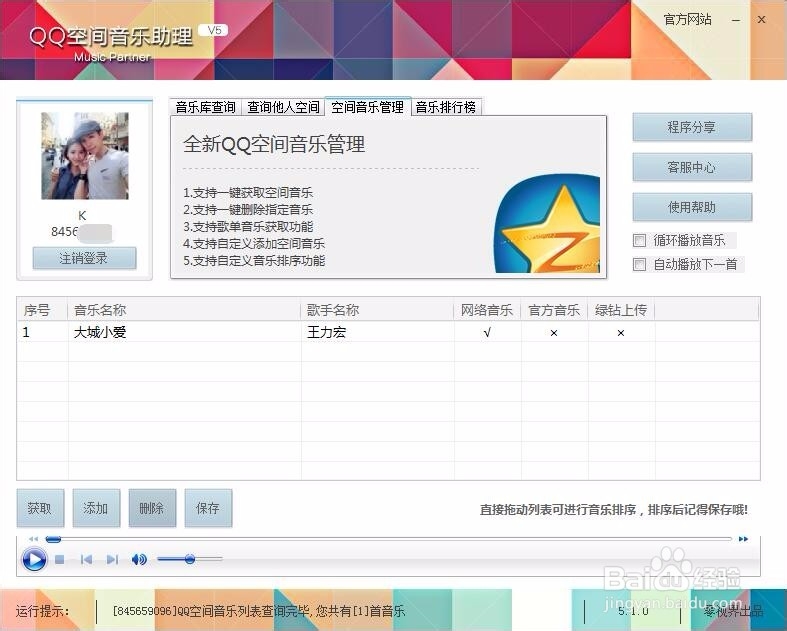Click the √ mark under 网络音乐
This screenshot has height=631, width=787.
click(487, 333)
